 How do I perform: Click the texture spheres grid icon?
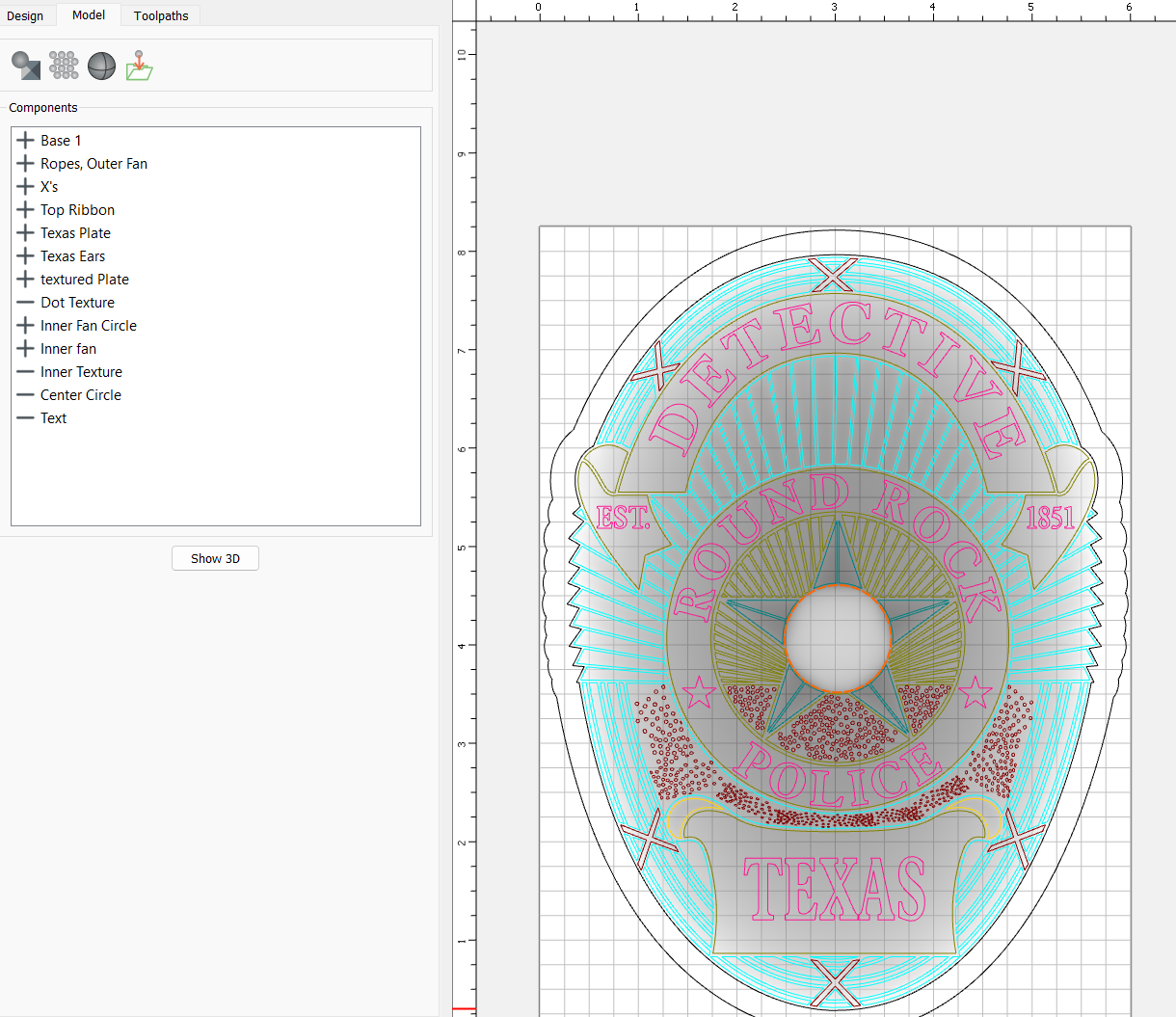64,66
